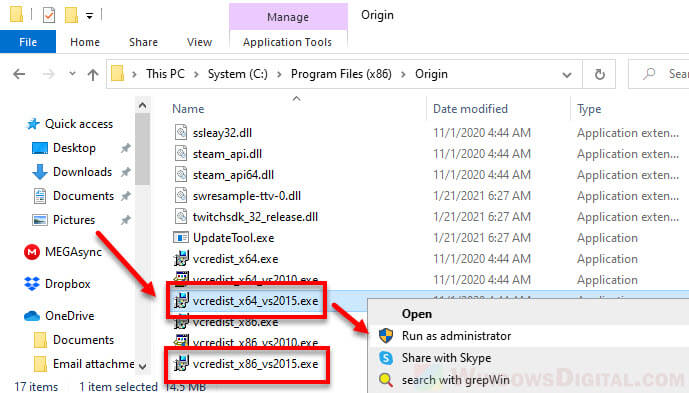Open Email attachments folder under OneDrive
The width and height of the screenshot is (689, 393).
click(x=93, y=364)
